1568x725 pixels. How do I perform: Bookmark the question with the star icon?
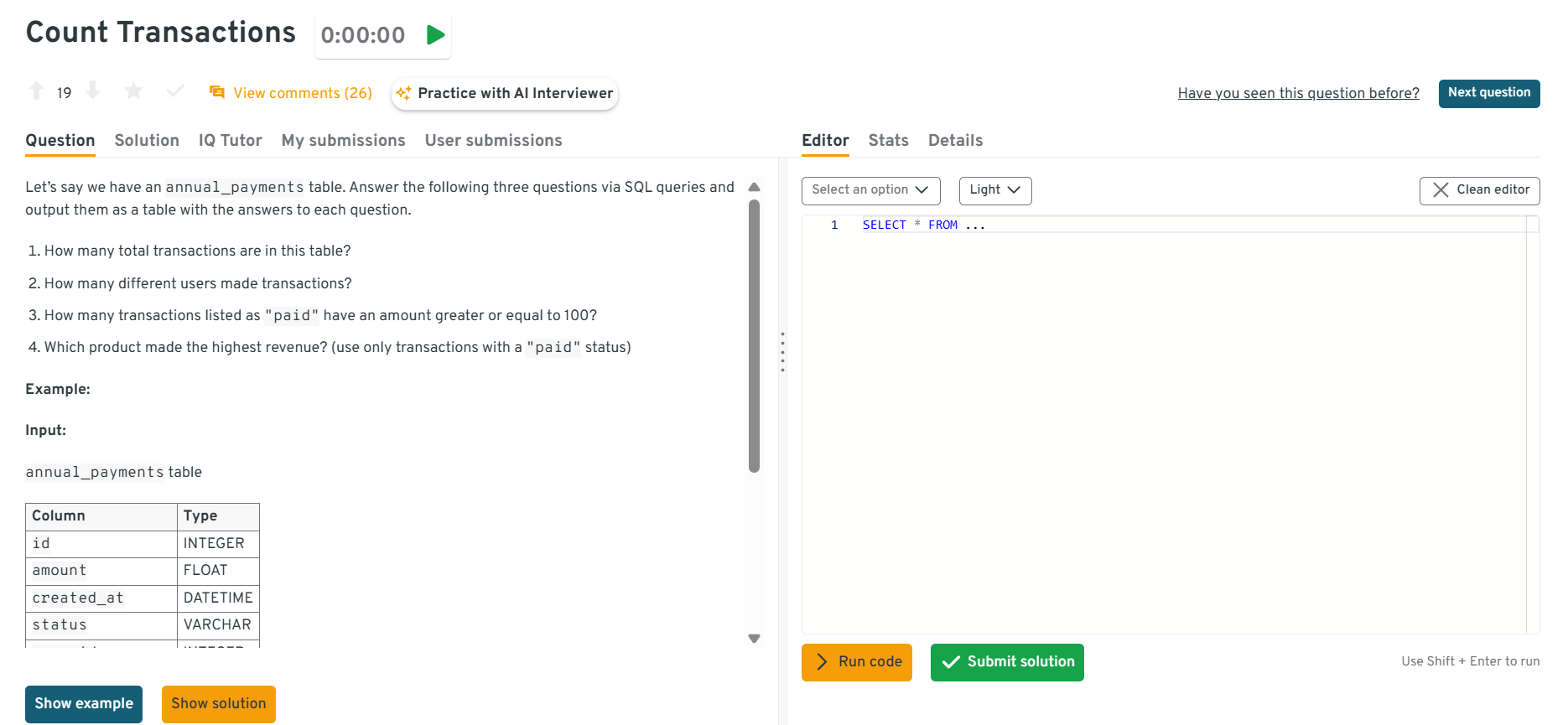(133, 91)
